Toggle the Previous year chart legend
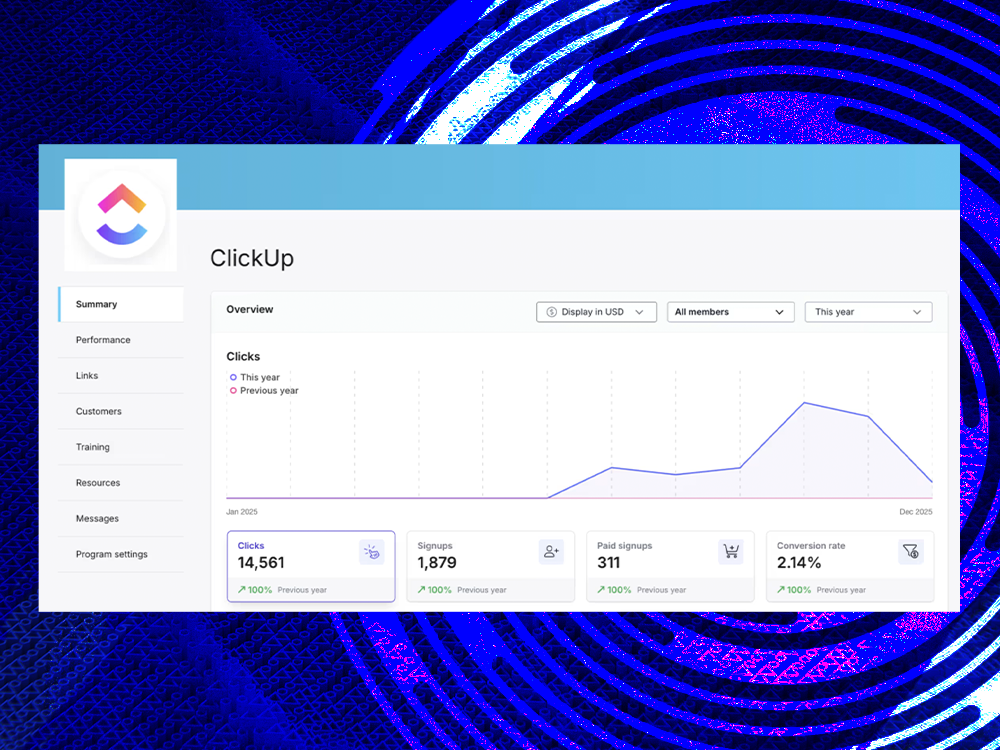Viewport: 1000px width, 750px height. click(x=262, y=390)
